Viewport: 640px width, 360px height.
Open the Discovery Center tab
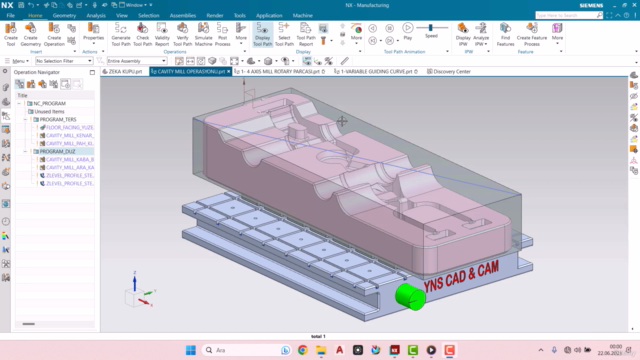449,71
